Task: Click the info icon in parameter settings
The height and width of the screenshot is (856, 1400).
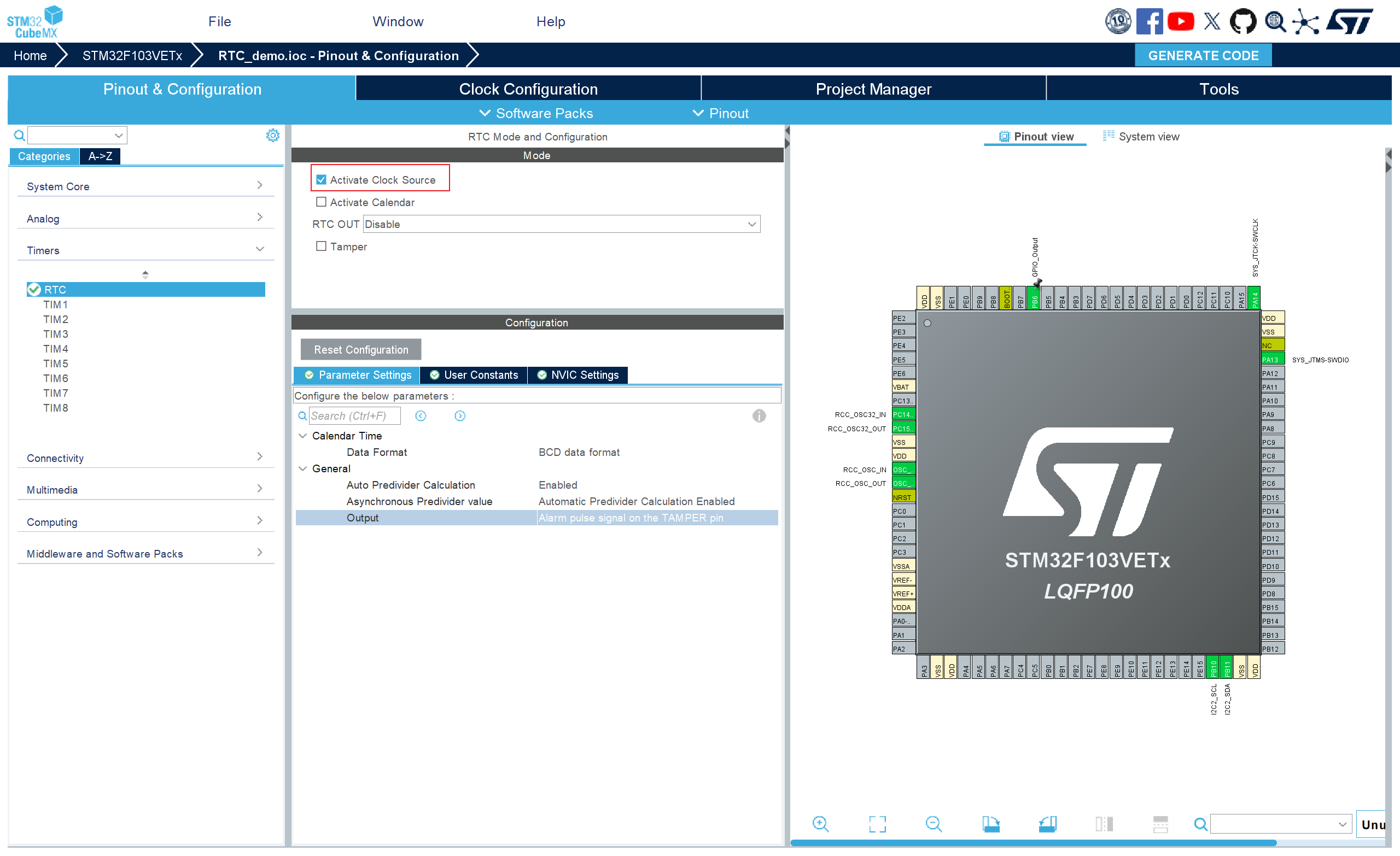Action: [x=759, y=416]
